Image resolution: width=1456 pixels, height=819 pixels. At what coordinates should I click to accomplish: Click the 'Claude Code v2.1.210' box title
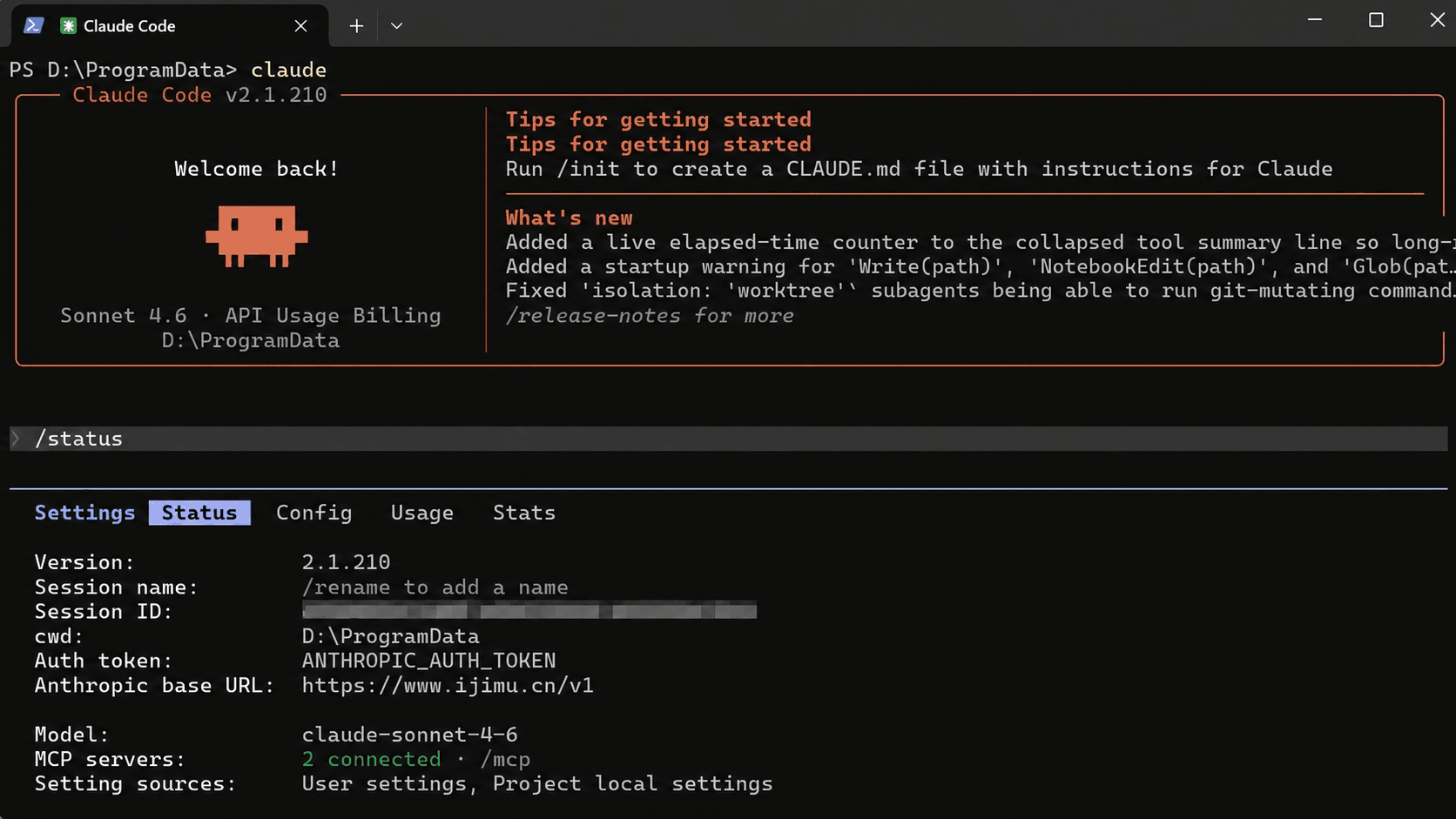[199, 95]
